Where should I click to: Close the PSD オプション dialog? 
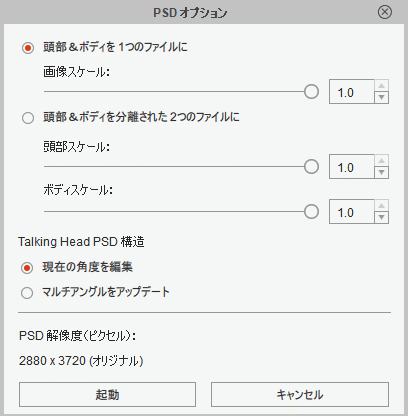[x=385, y=12]
